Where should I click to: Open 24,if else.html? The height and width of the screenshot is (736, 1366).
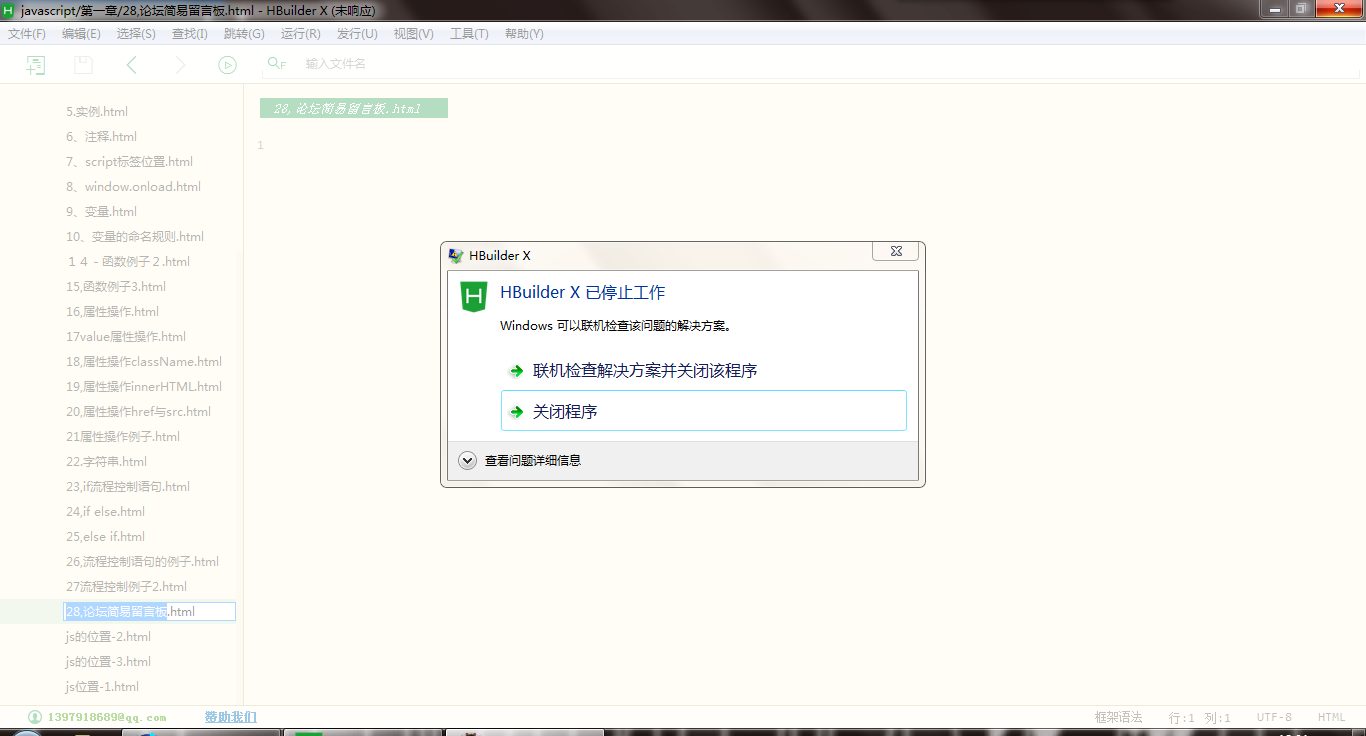point(106,512)
